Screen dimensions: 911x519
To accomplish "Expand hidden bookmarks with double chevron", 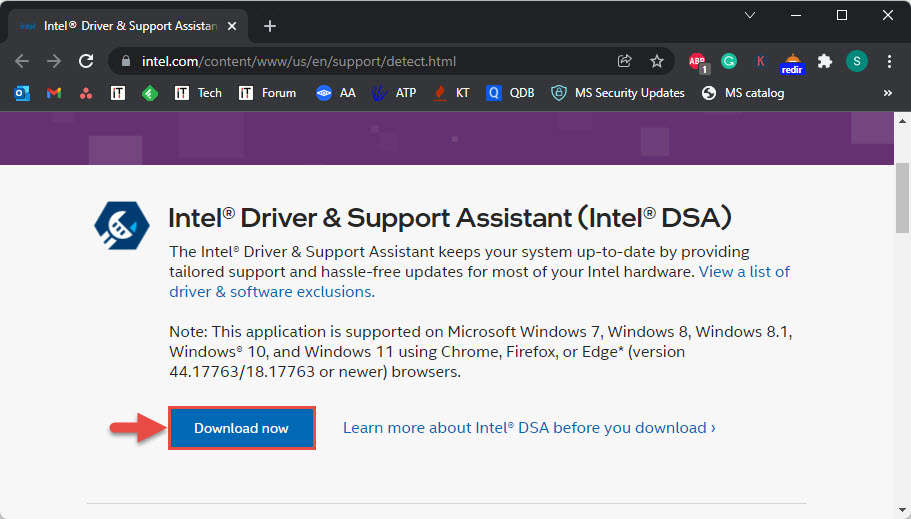I will [887, 93].
